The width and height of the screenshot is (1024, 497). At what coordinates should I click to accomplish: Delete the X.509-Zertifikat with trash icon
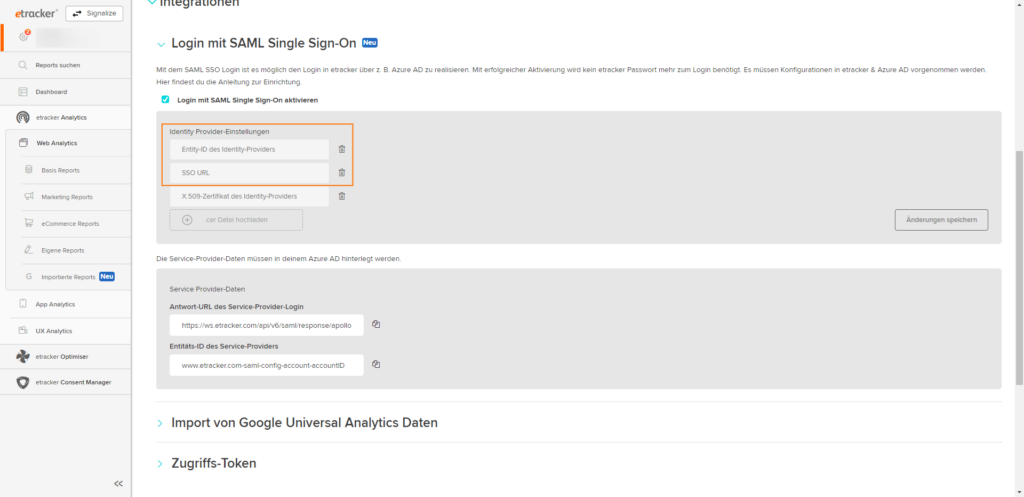click(342, 196)
